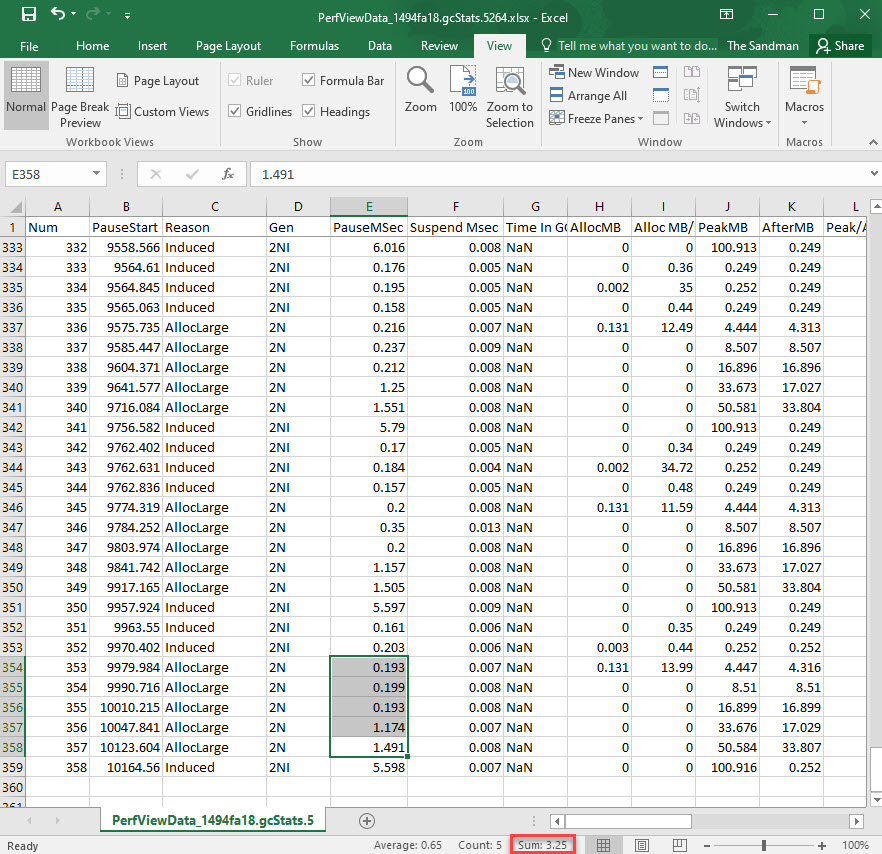Uncheck the Gridlines checkbox
The height and width of the screenshot is (854, 882).
235,112
